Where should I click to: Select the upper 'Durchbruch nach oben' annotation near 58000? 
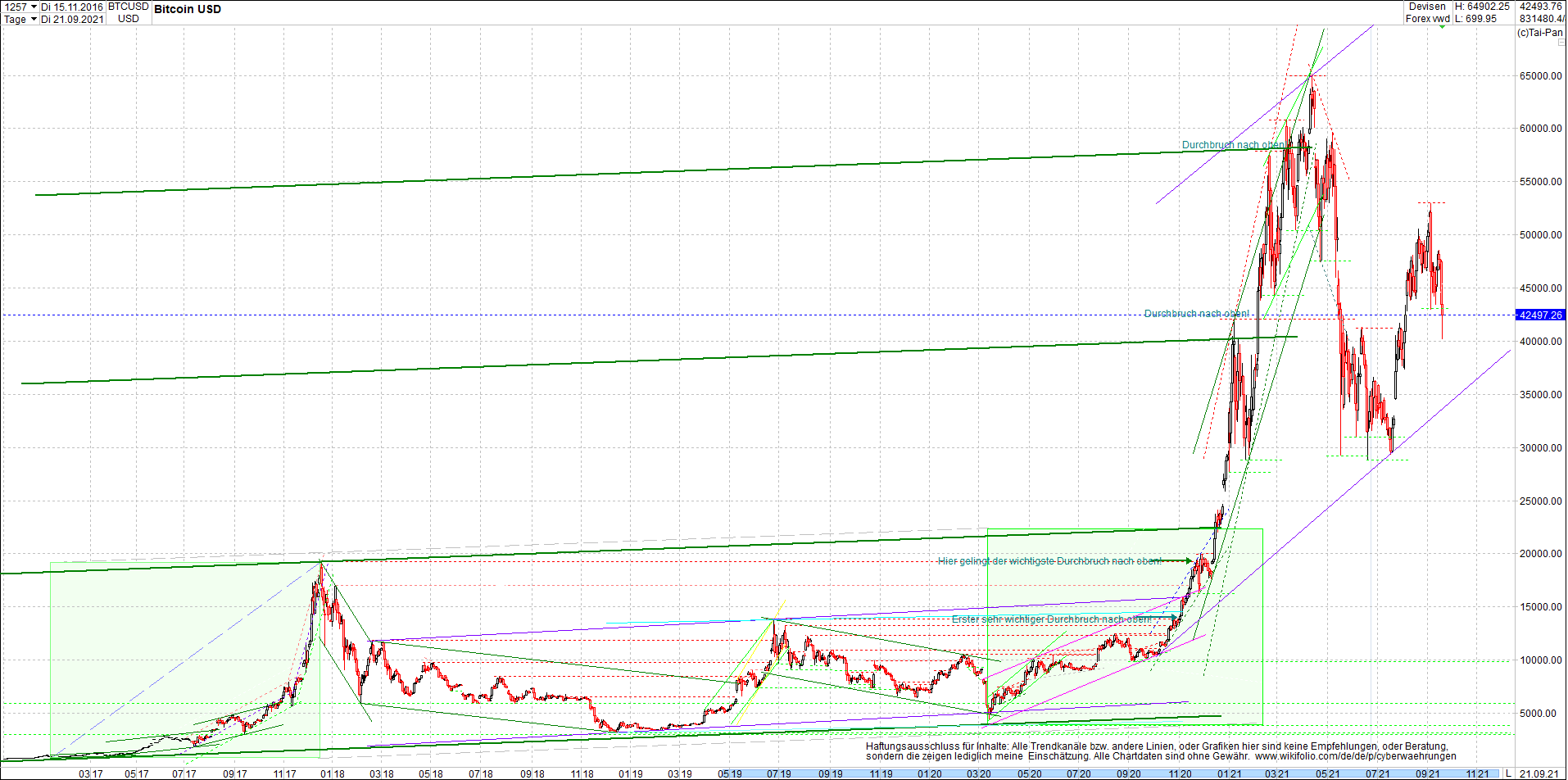pos(1233,145)
